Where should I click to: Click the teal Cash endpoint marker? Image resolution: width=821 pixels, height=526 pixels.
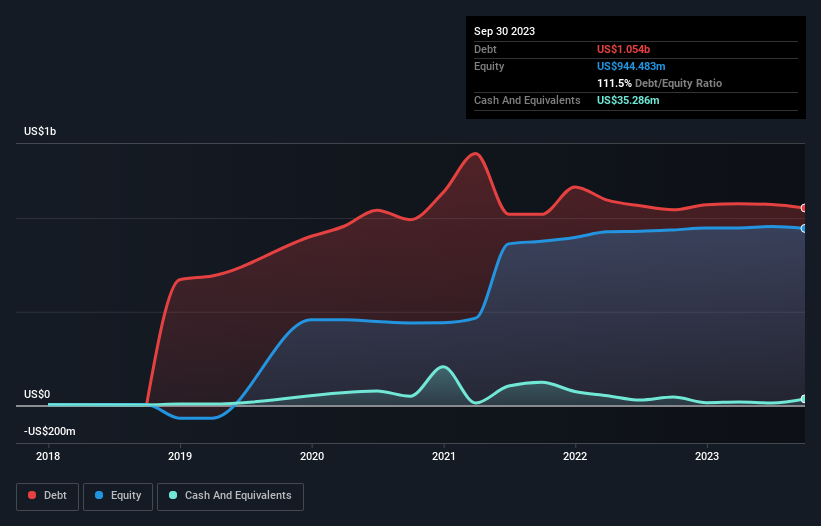[x=804, y=399]
